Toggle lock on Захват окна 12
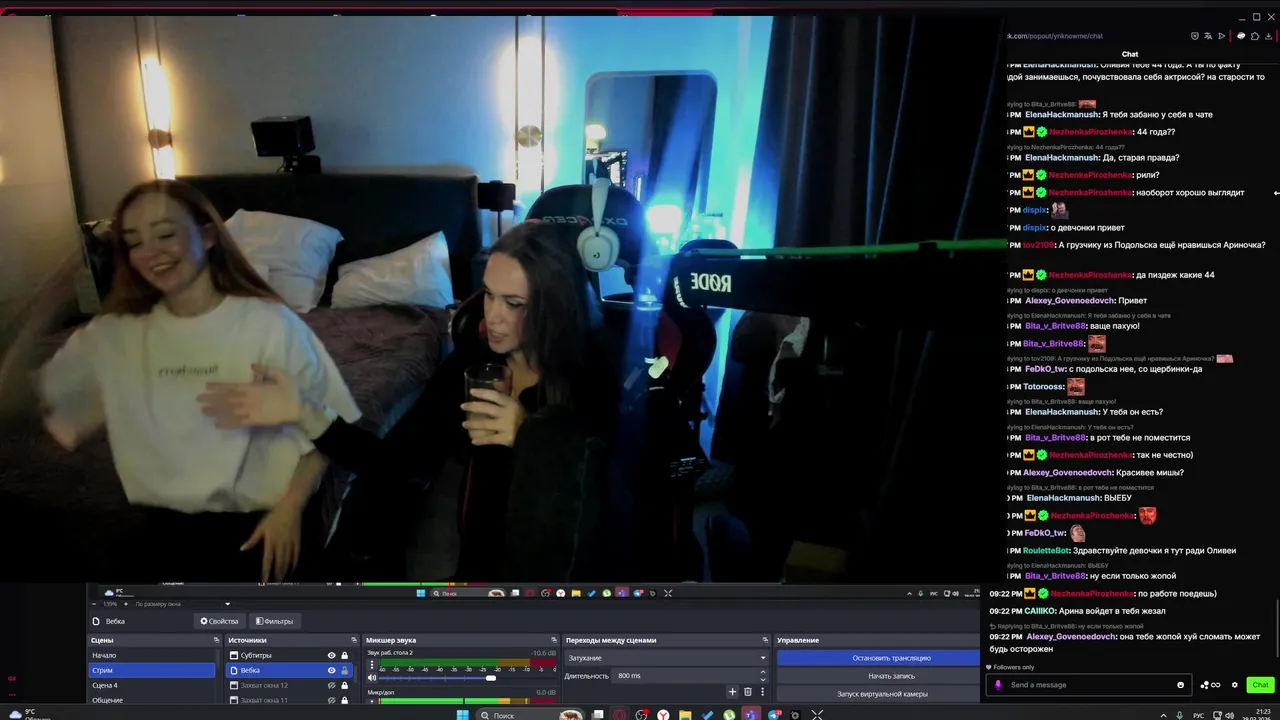This screenshot has height=720, width=1280. pyautogui.click(x=345, y=685)
